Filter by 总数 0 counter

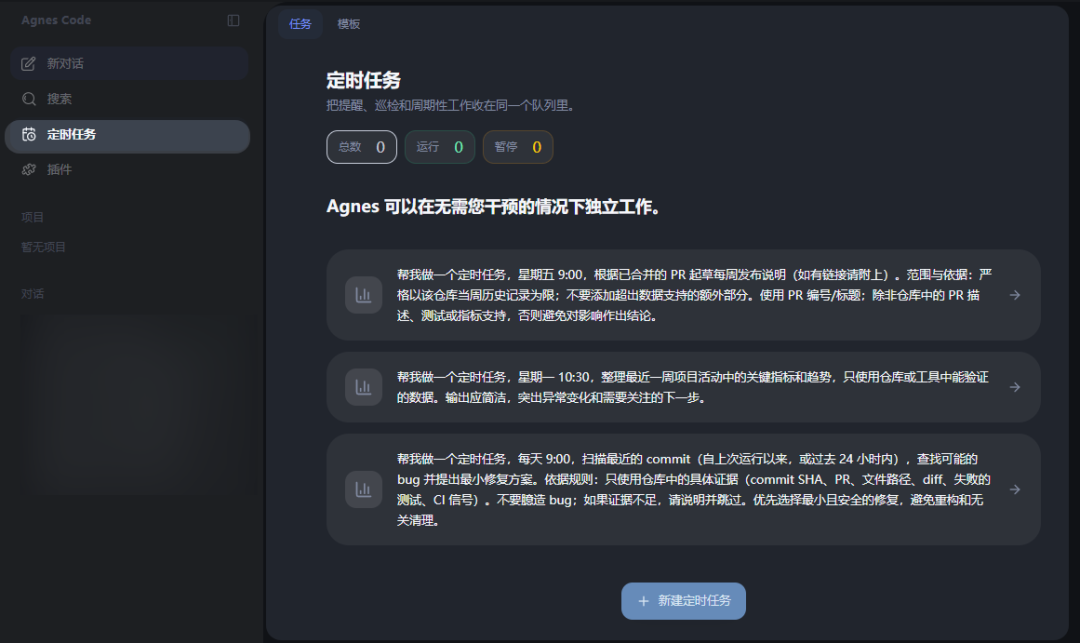point(362,147)
